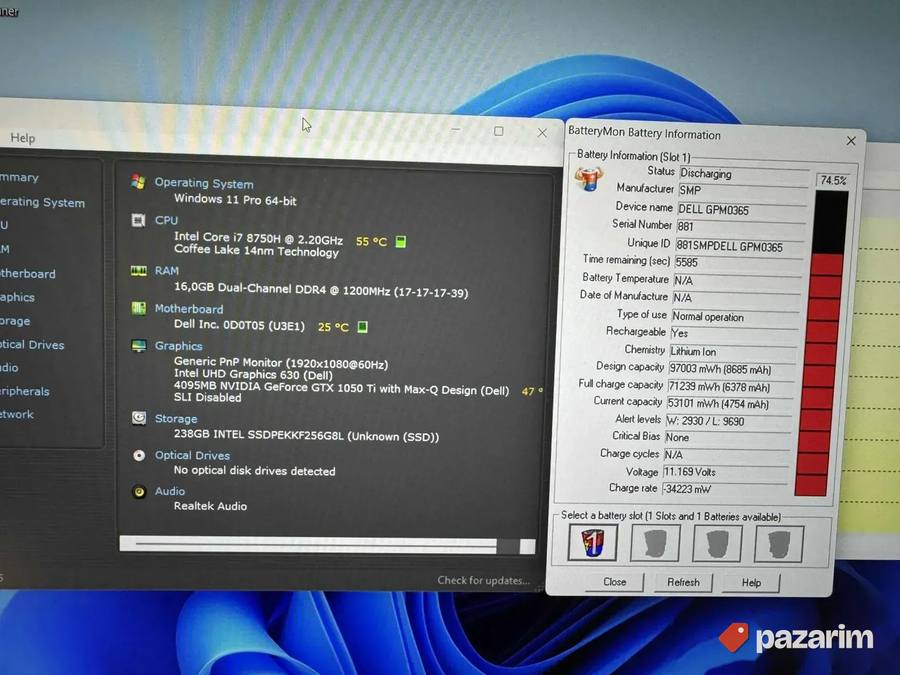Click Realtek Audio text
The width and height of the screenshot is (900, 675).
pyautogui.click(x=211, y=506)
